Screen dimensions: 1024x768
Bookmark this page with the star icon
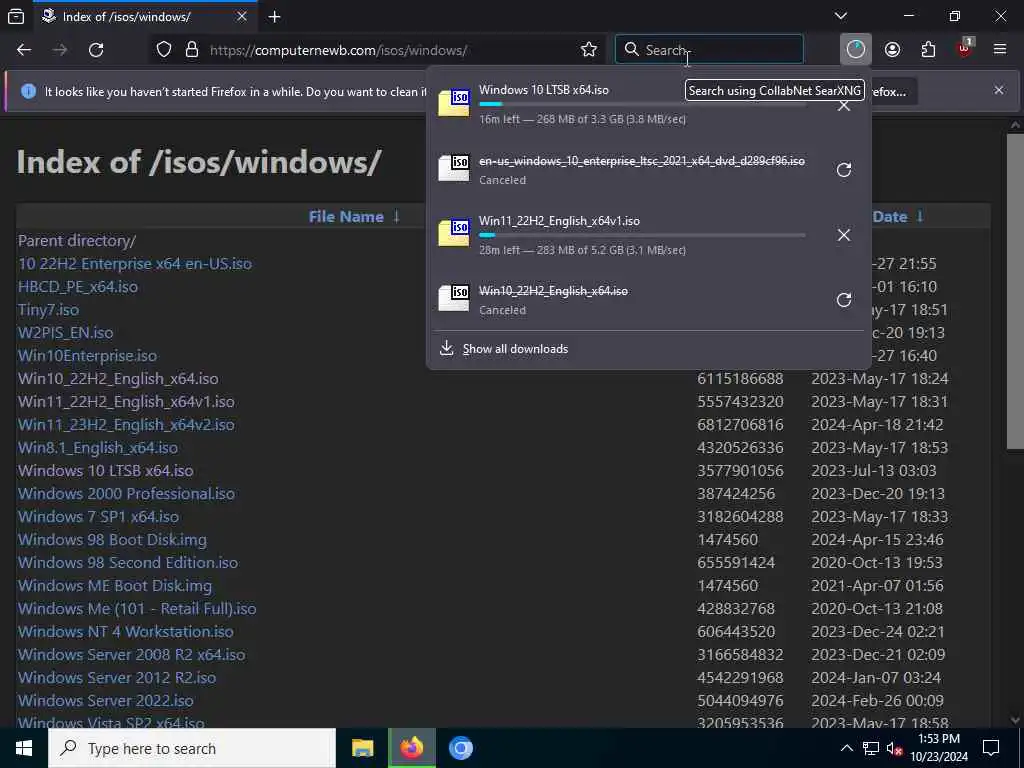point(588,50)
